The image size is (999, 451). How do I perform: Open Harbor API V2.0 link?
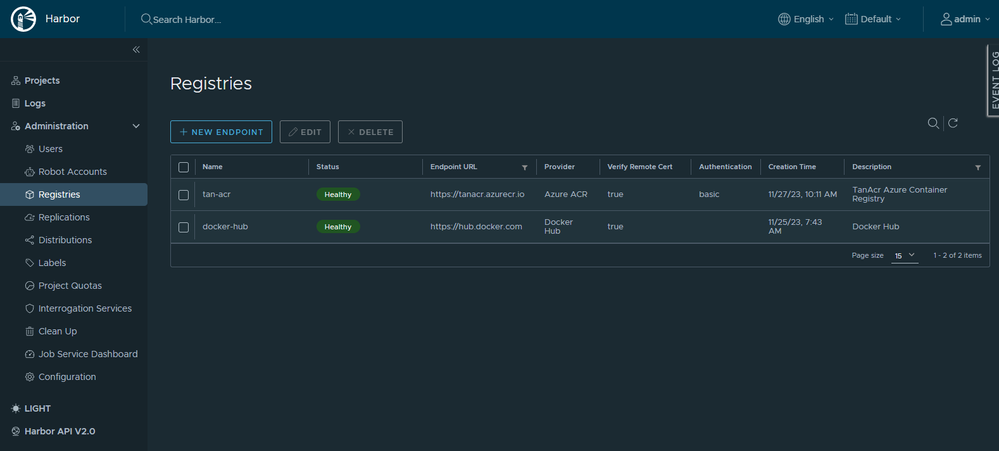(59, 431)
